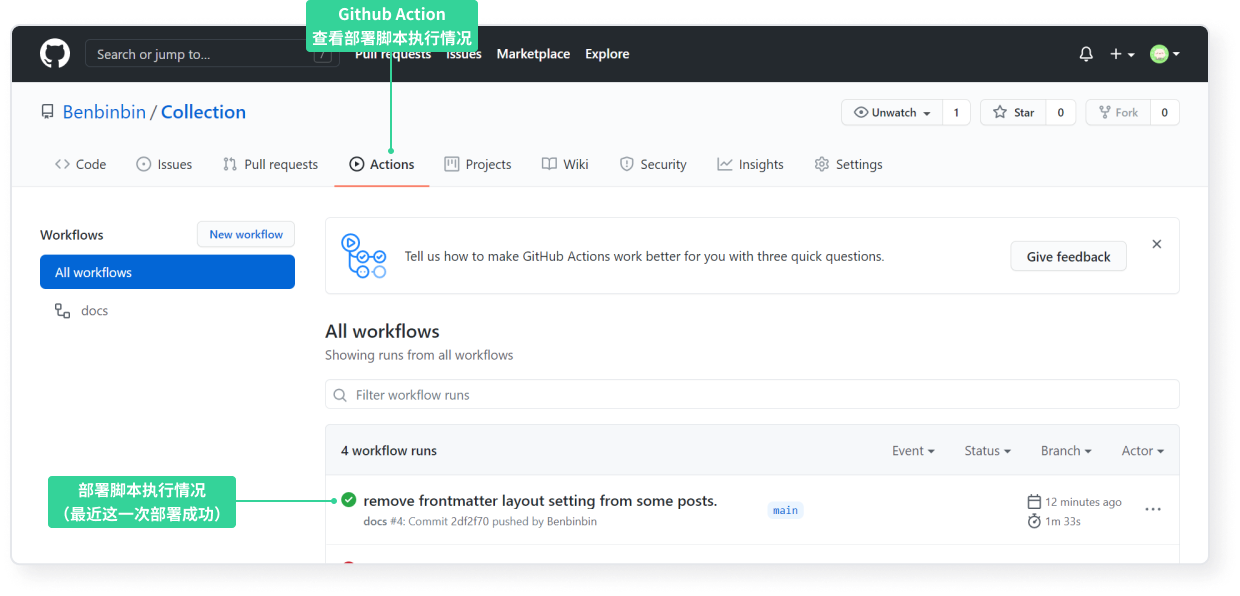Expand the Branch filter dropdown

(x=1066, y=451)
